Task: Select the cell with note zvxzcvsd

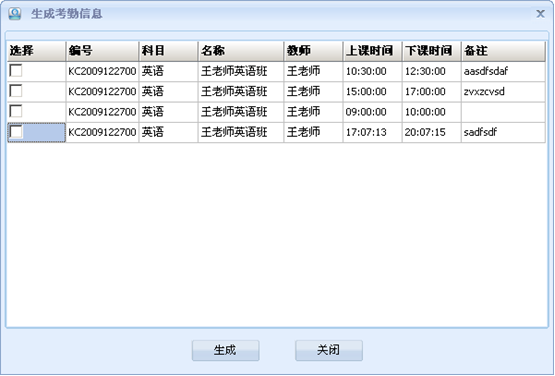Action: pyautogui.click(x=503, y=92)
